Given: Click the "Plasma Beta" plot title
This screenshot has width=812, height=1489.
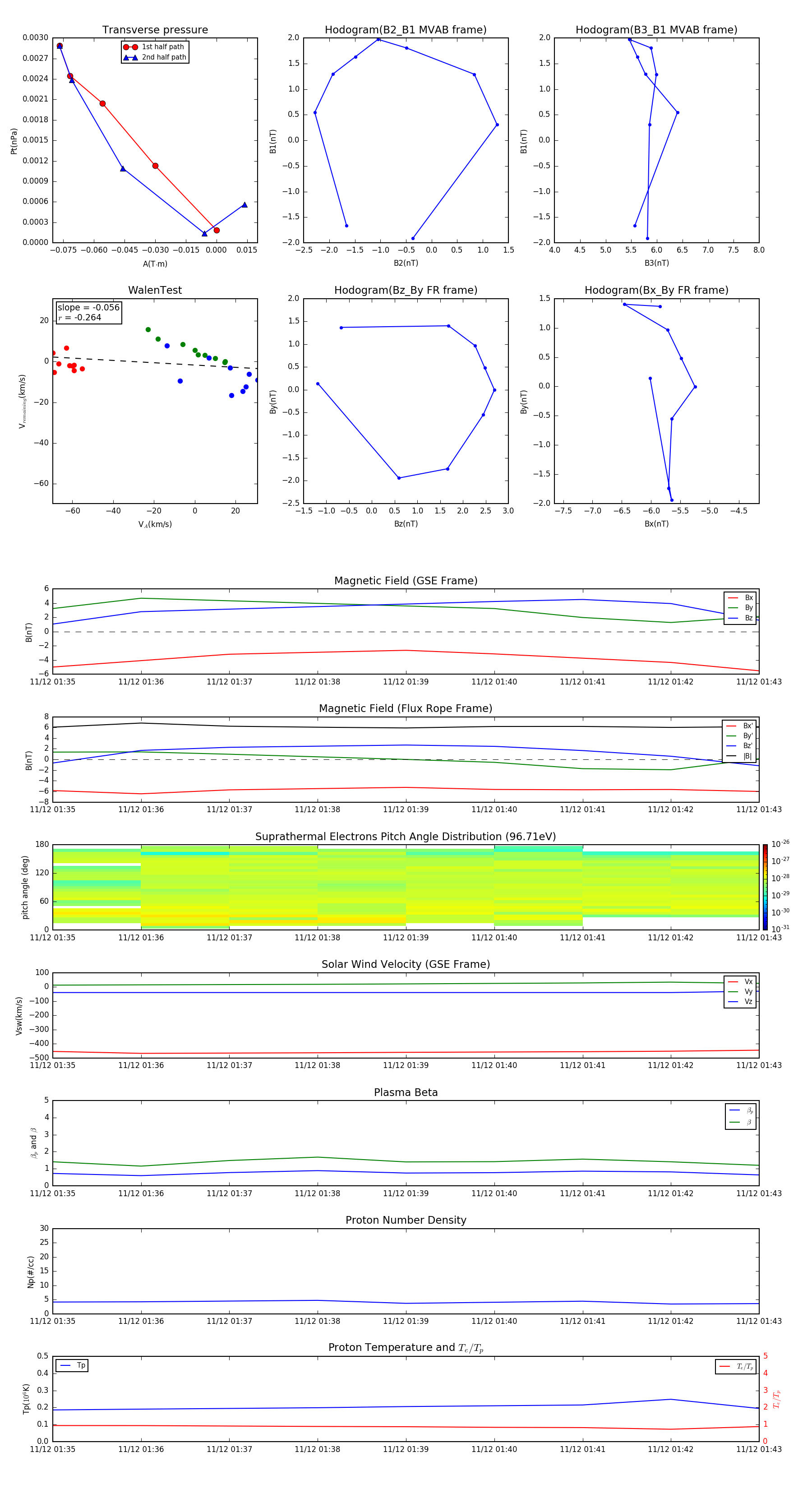Looking at the screenshot, I should point(406,1092).
